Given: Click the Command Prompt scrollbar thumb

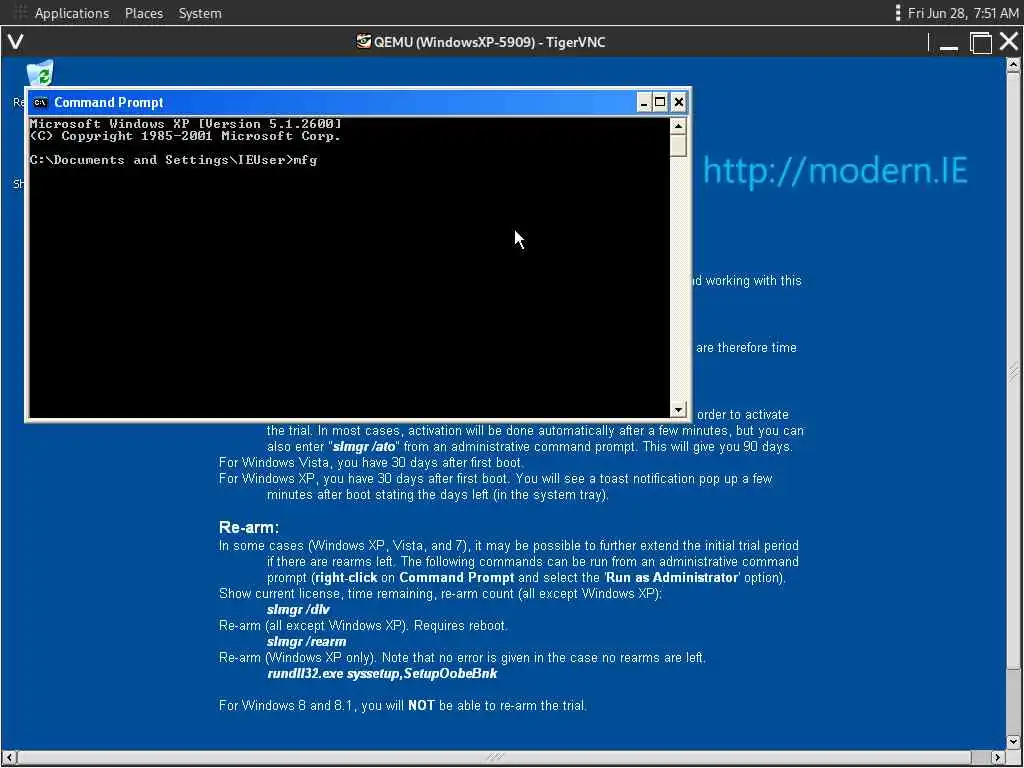Looking at the screenshot, I should pos(678,145).
